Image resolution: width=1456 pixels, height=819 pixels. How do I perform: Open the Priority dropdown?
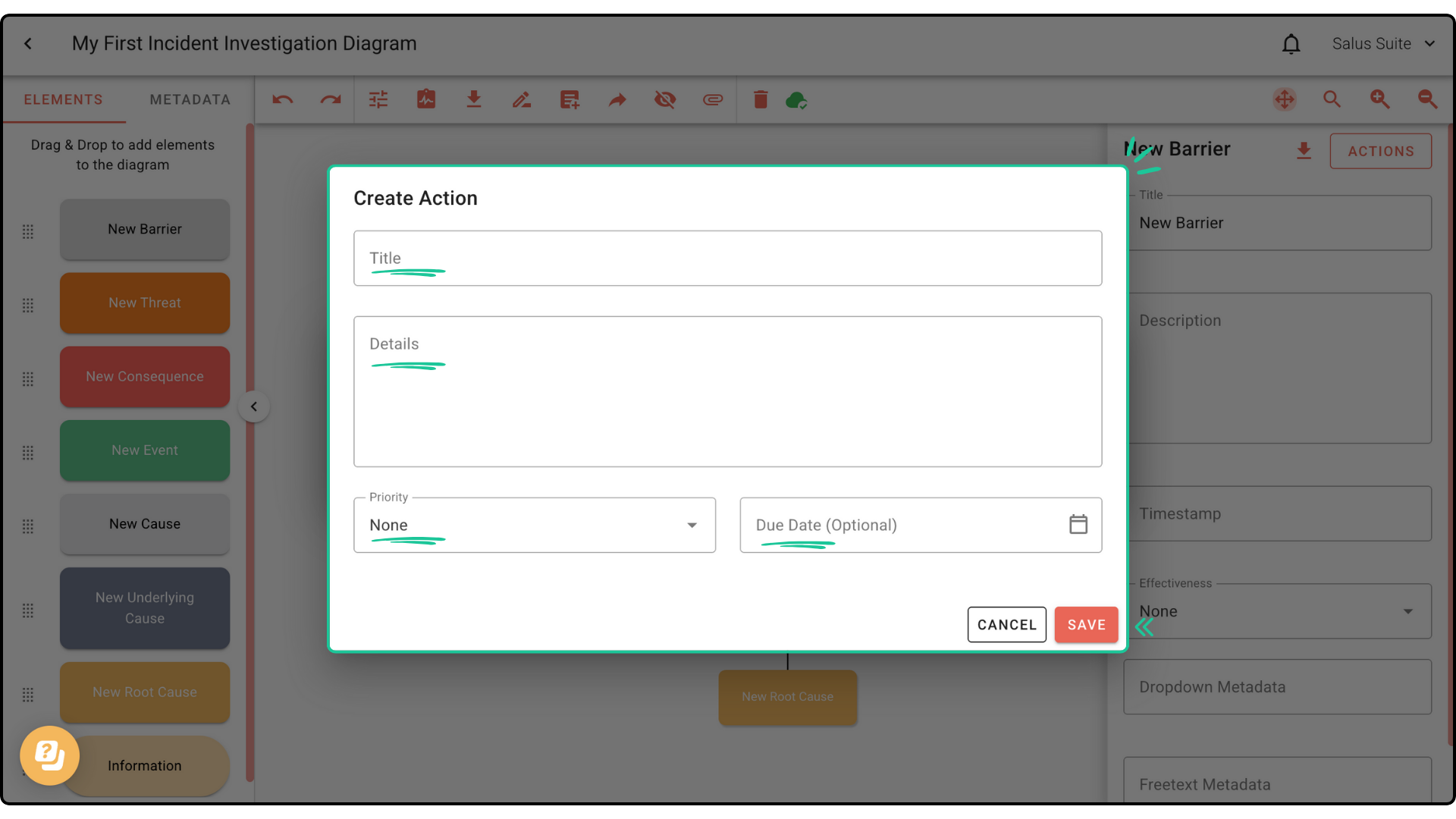[x=534, y=525]
